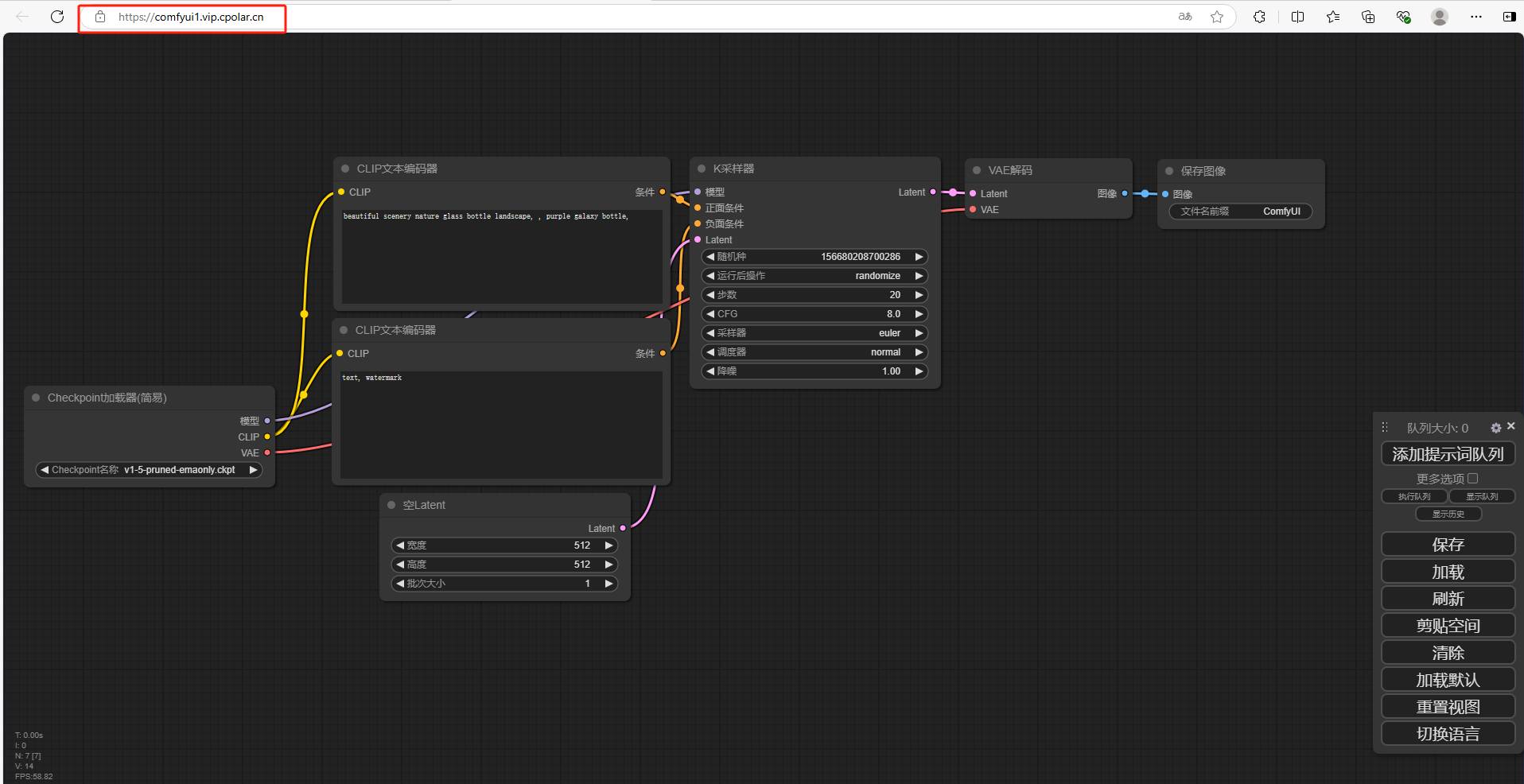This screenshot has height=784, width=1524.
Task: Collapse the 空Latent node via its title dot
Action: [391, 505]
